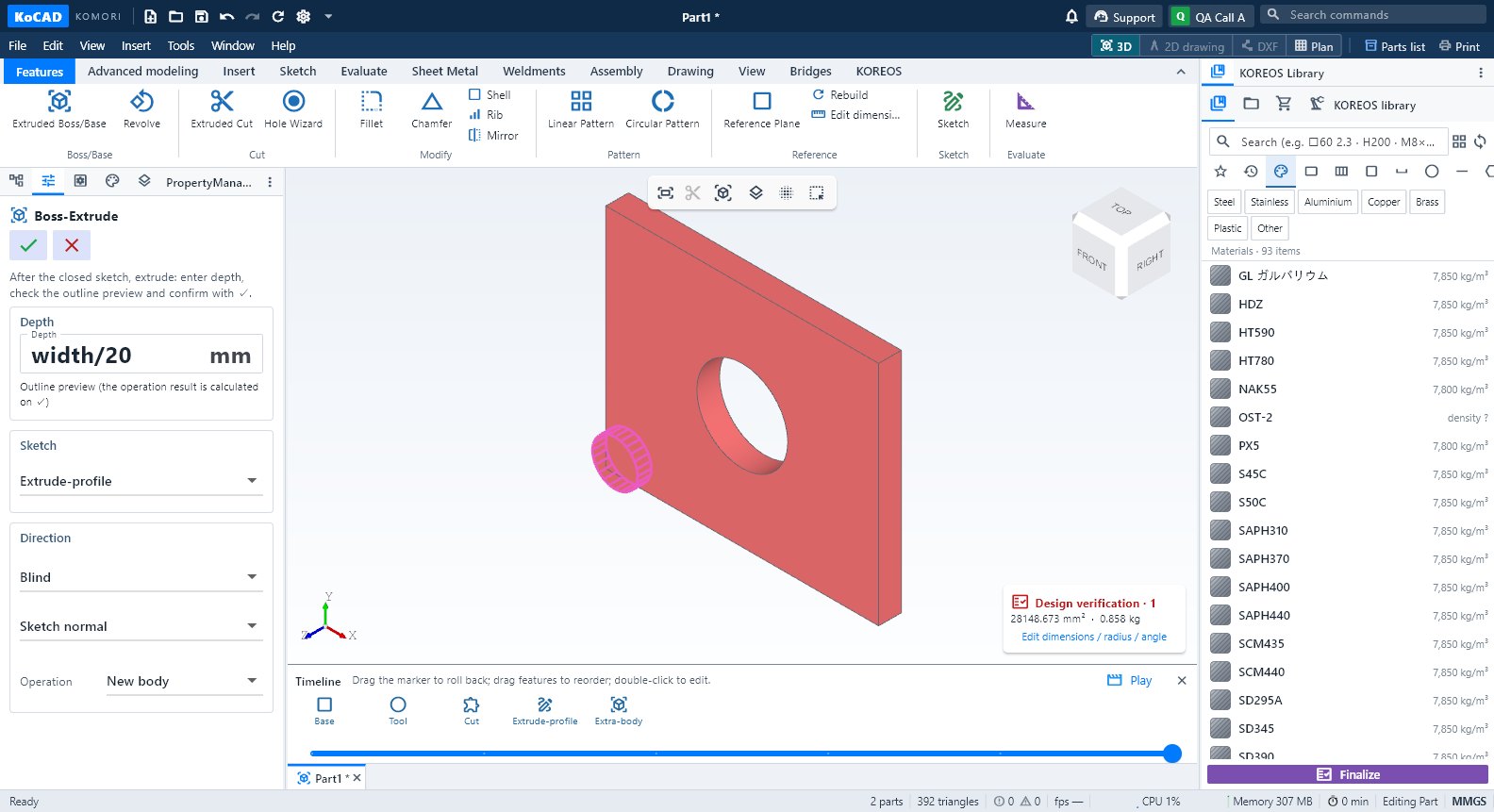Filter materials by Copper
Viewport: 1494px width, 812px height.
[x=1384, y=202]
